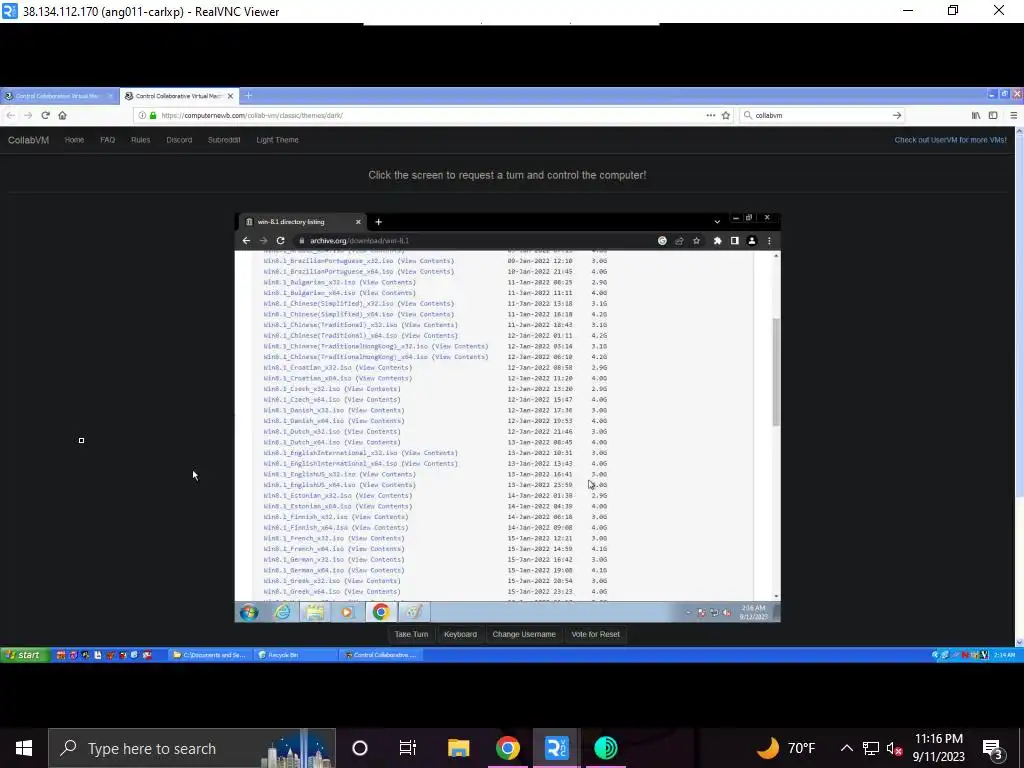Image resolution: width=1024 pixels, height=768 pixels.
Task: Open Chrome tab search chevron in the VM
Action: click(x=717, y=222)
